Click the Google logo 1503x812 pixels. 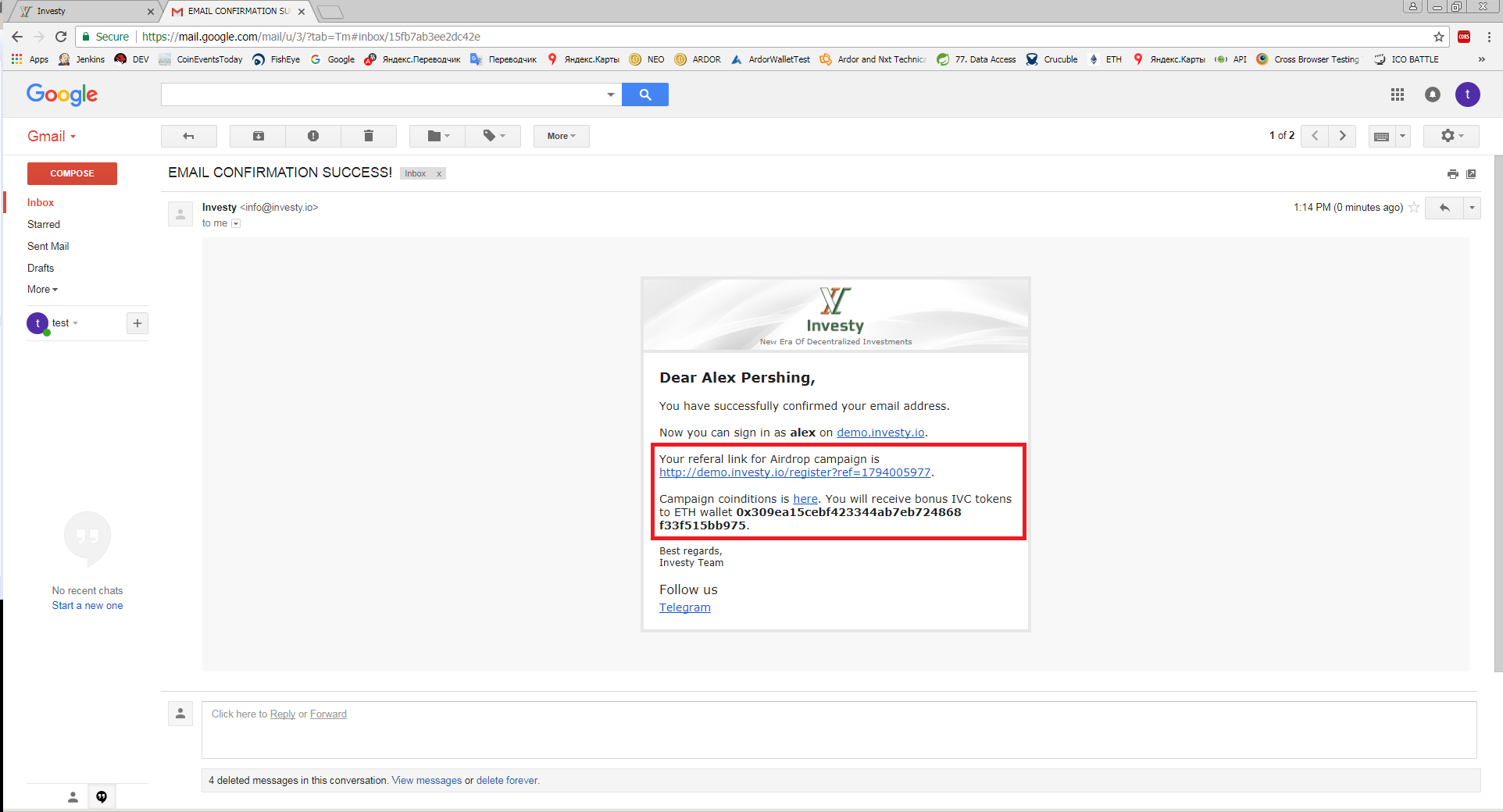point(62,94)
